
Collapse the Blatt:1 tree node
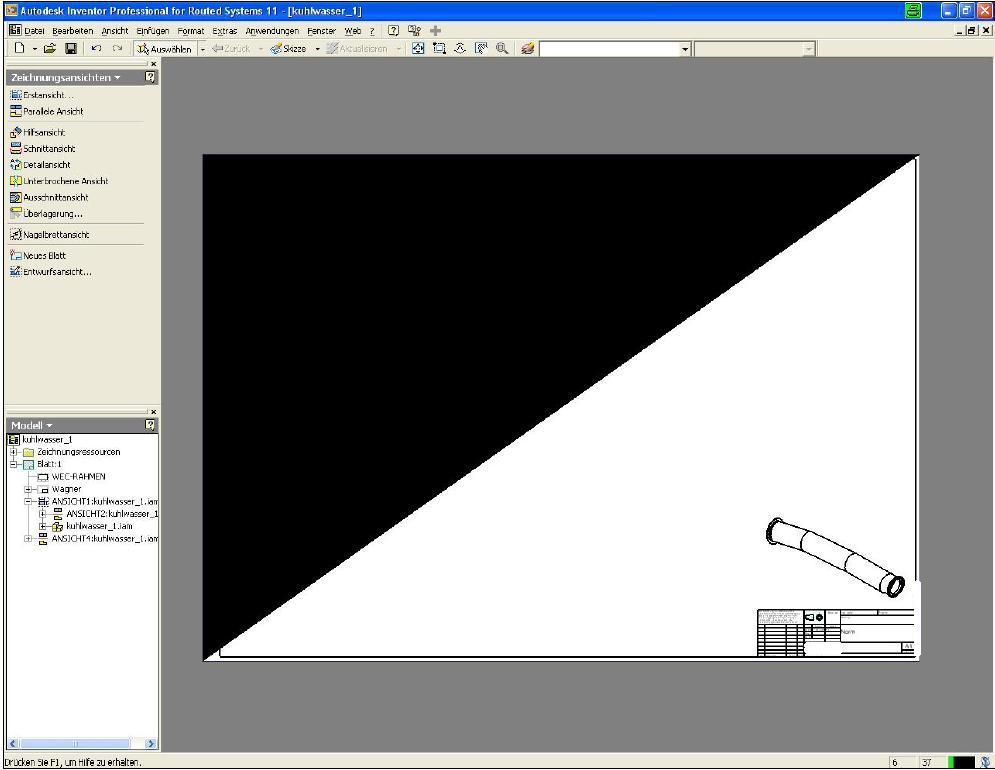pos(13,464)
